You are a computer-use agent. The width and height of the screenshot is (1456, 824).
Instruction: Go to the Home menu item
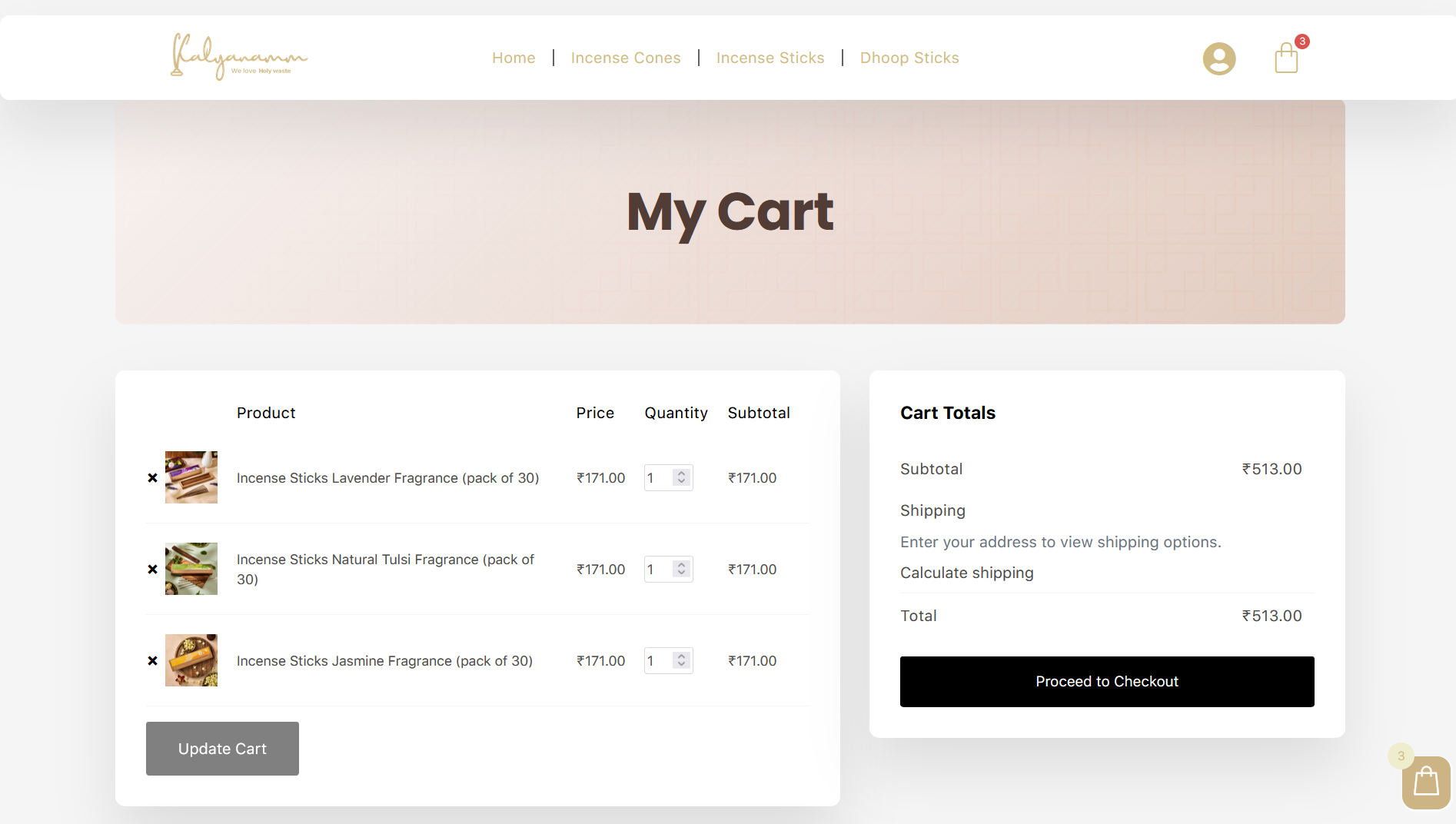(x=514, y=58)
